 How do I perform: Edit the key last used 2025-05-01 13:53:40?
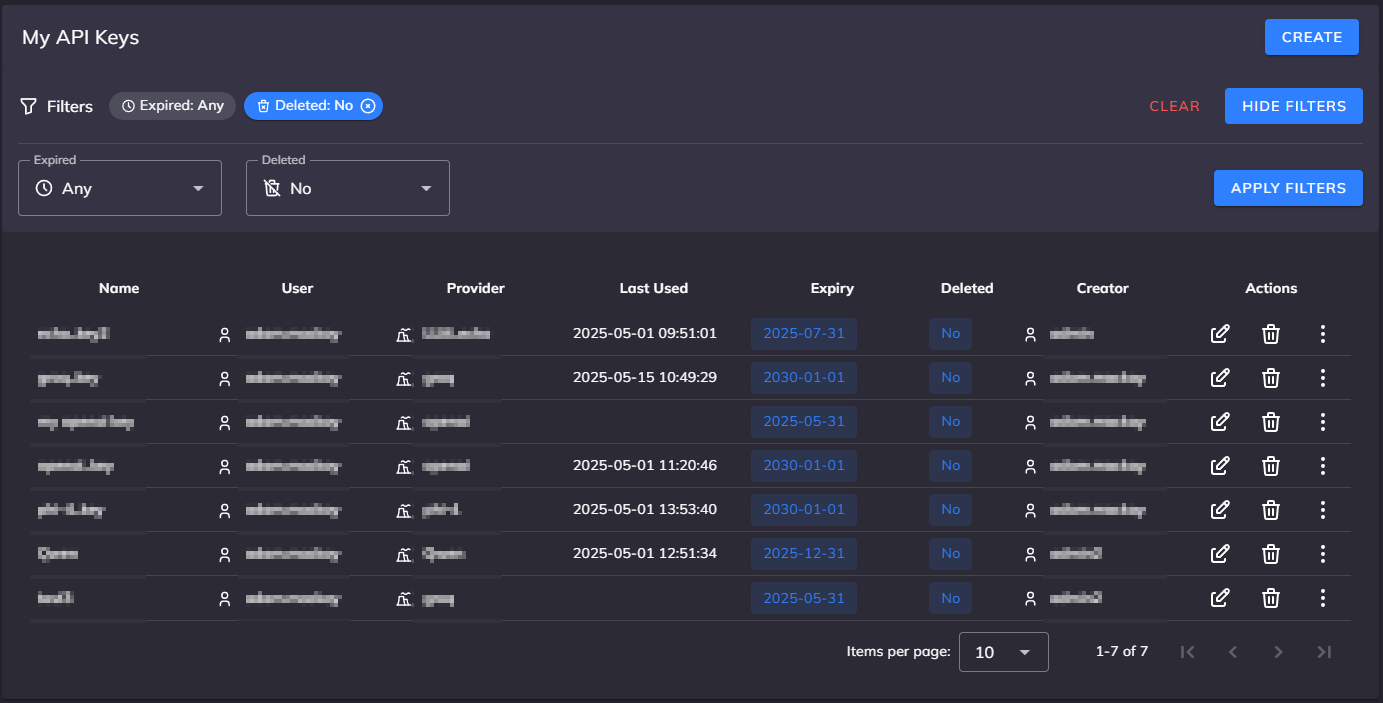click(1220, 510)
